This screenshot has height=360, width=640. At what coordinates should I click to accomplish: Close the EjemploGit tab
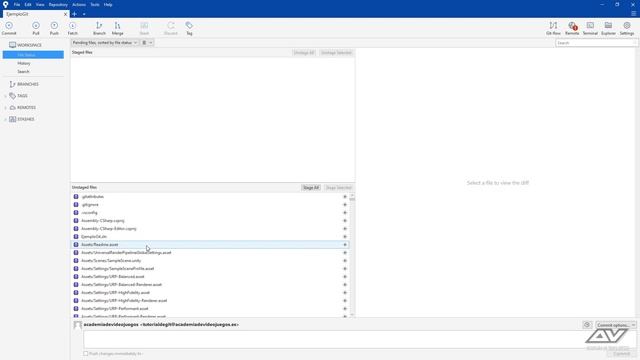[x=65, y=14]
